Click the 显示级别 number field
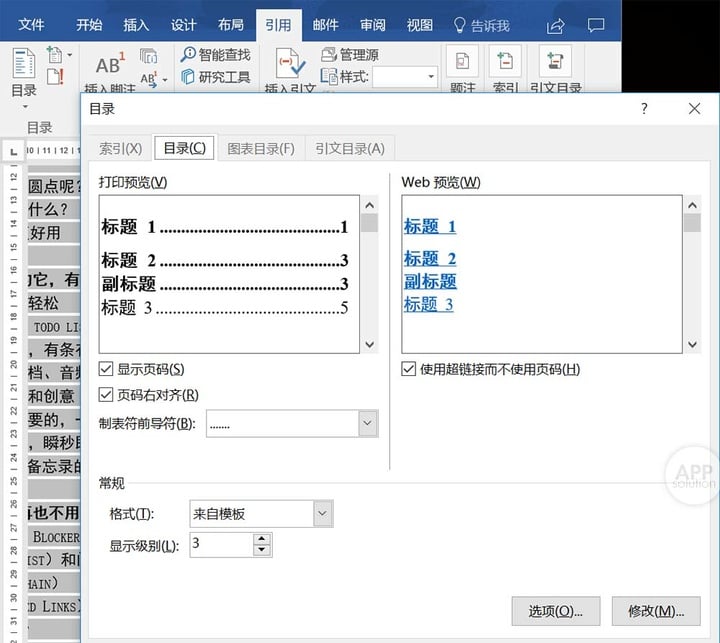The image size is (720, 643). 222,545
